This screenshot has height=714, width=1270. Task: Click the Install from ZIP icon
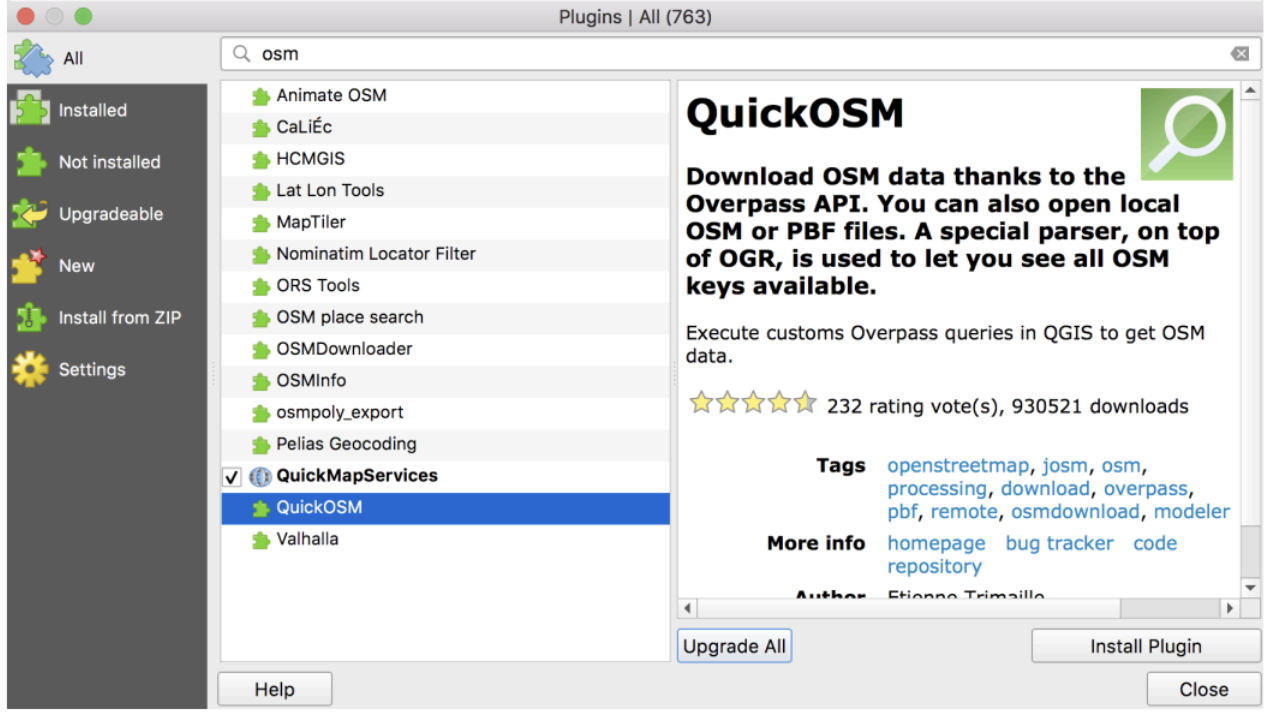tap(30, 318)
